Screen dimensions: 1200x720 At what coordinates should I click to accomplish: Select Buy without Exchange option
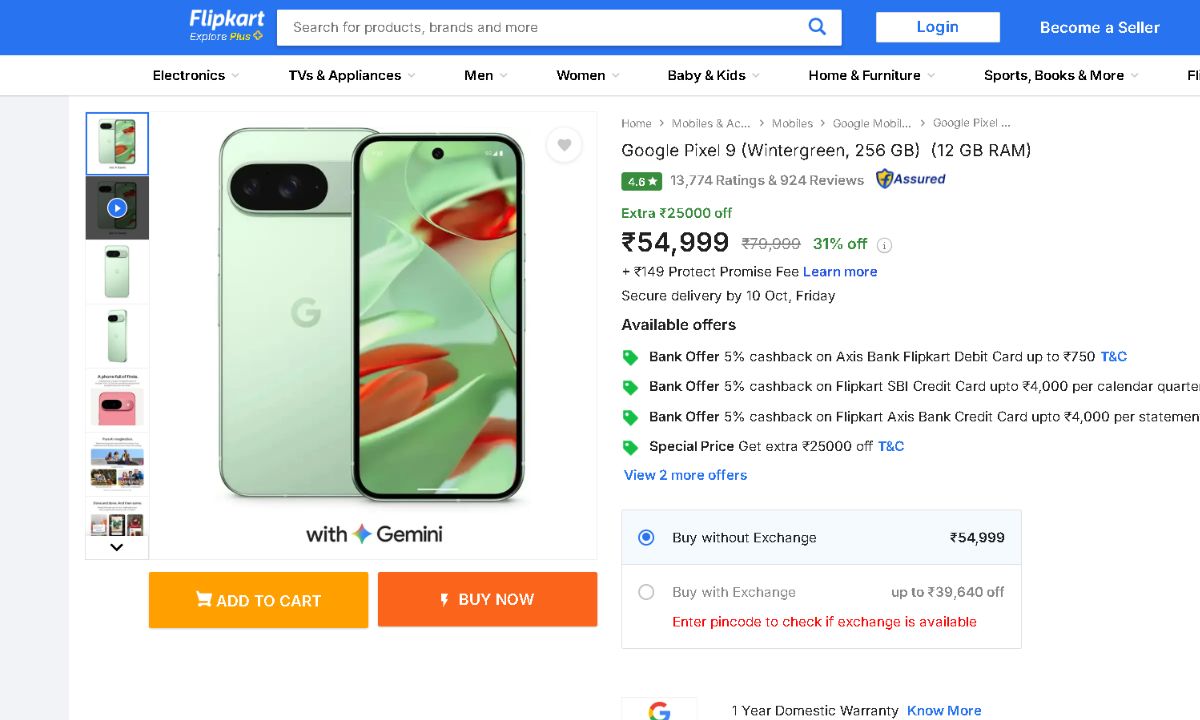pos(646,538)
